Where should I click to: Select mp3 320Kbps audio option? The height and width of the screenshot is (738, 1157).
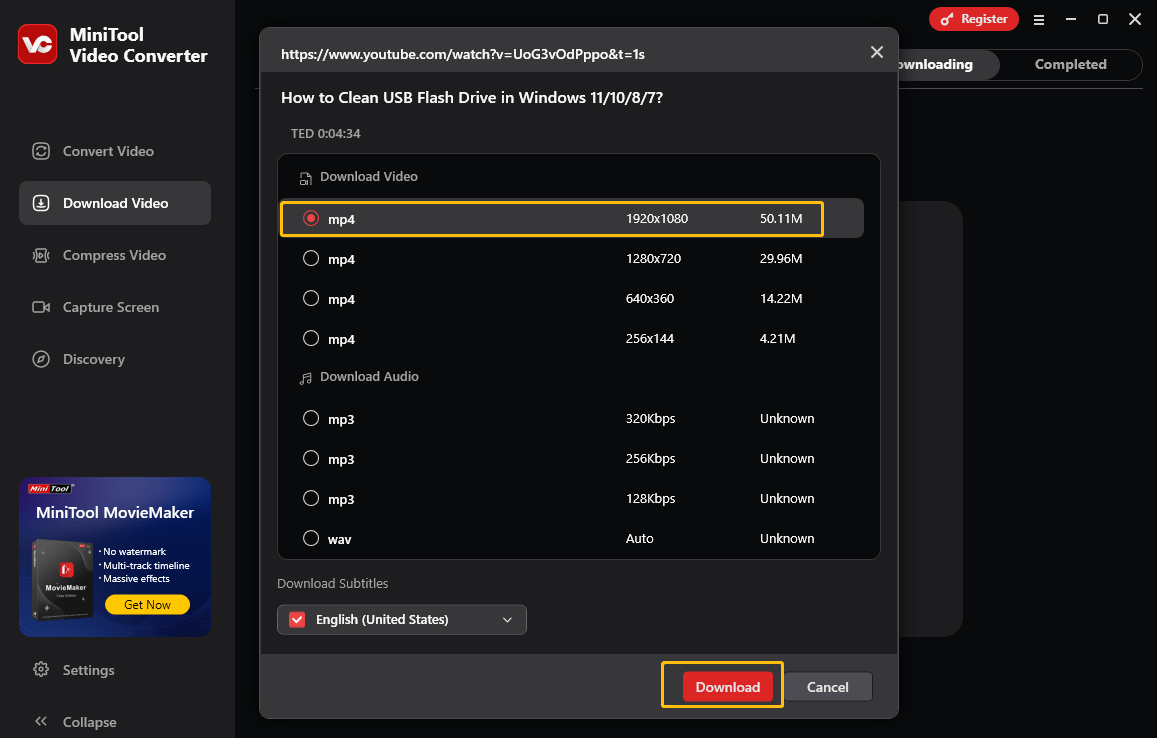(311, 418)
